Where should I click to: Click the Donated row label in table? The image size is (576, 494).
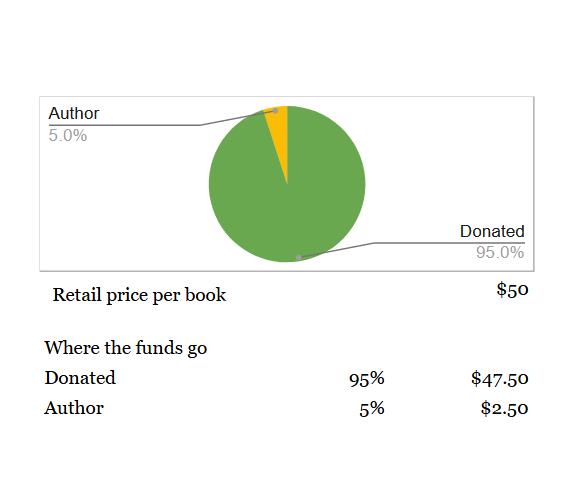coord(80,378)
